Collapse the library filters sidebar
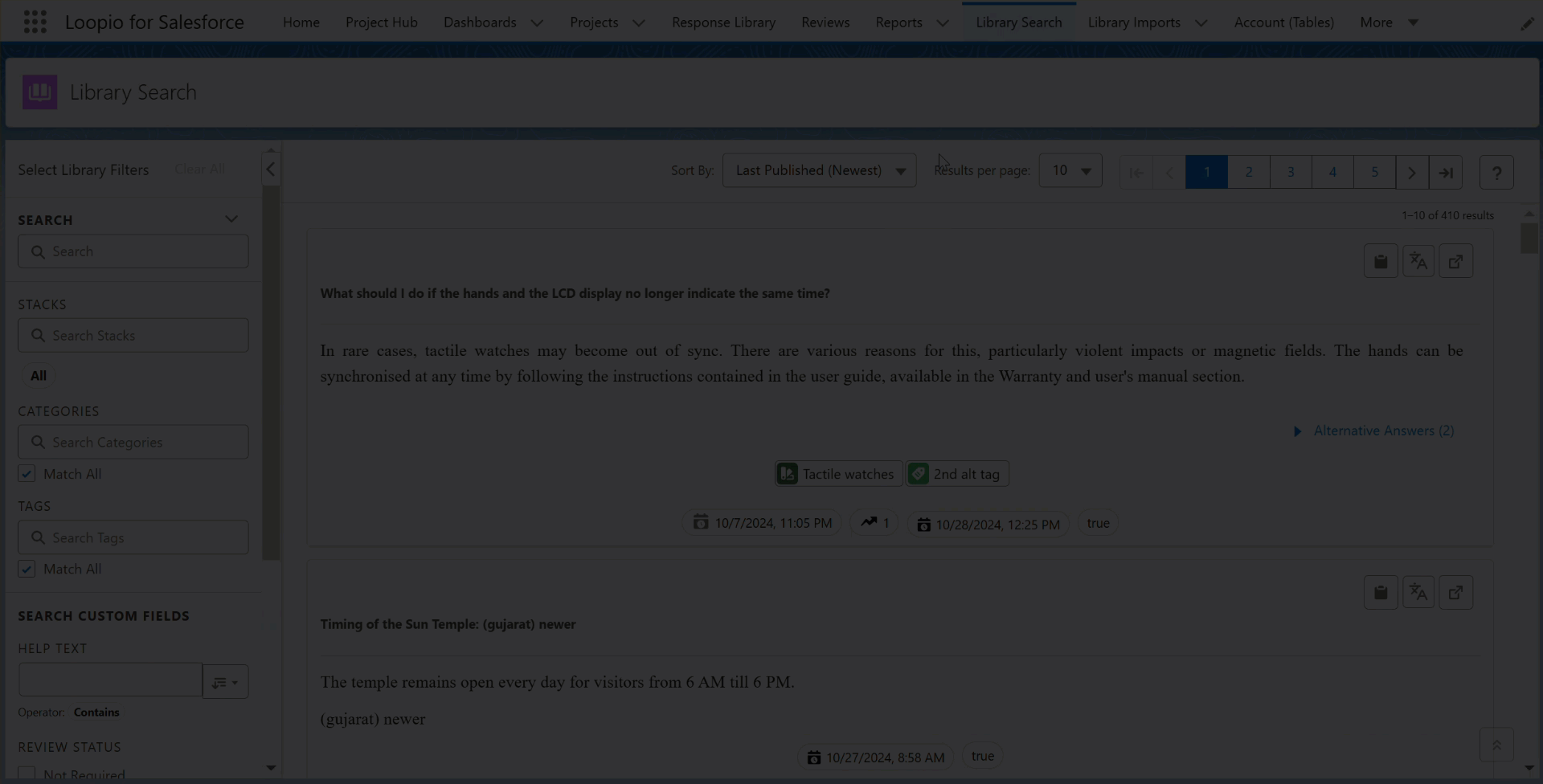The width and height of the screenshot is (1543, 784). coord(271,169)
